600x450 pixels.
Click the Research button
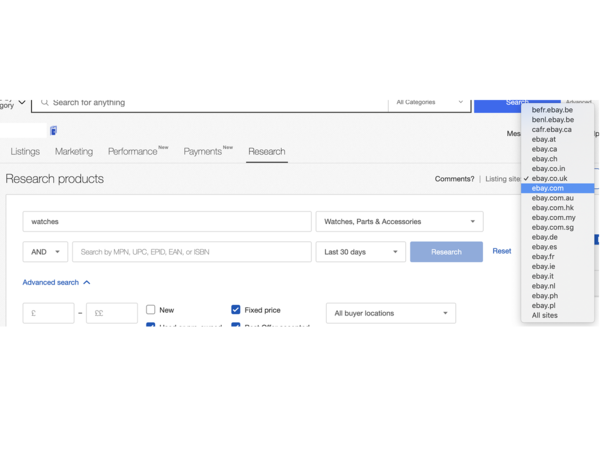pyautogui.click(x=446, y=252)
